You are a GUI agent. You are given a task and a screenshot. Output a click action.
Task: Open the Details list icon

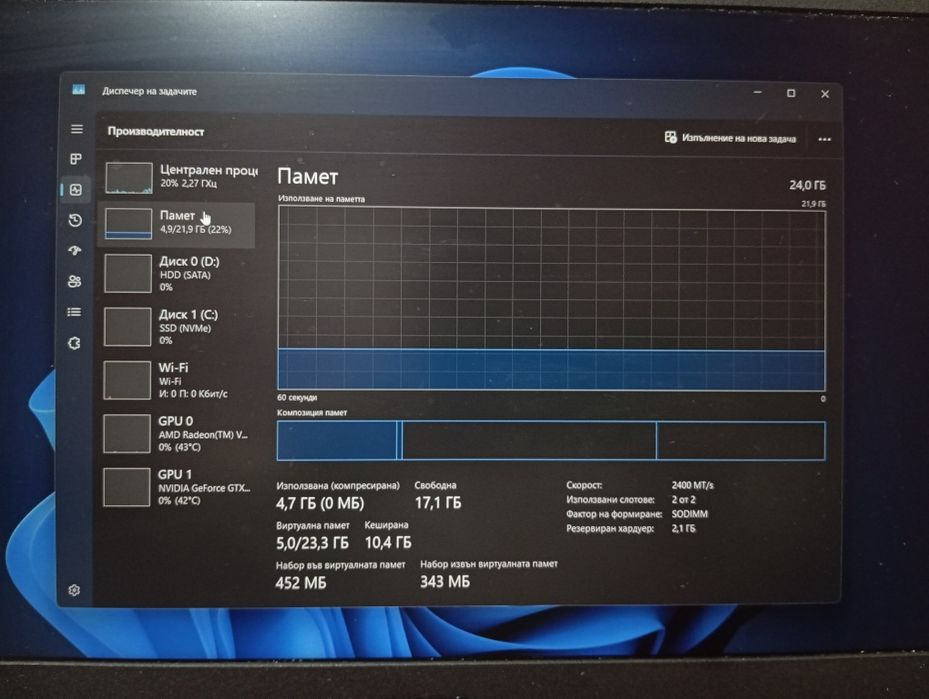(74, 312)
